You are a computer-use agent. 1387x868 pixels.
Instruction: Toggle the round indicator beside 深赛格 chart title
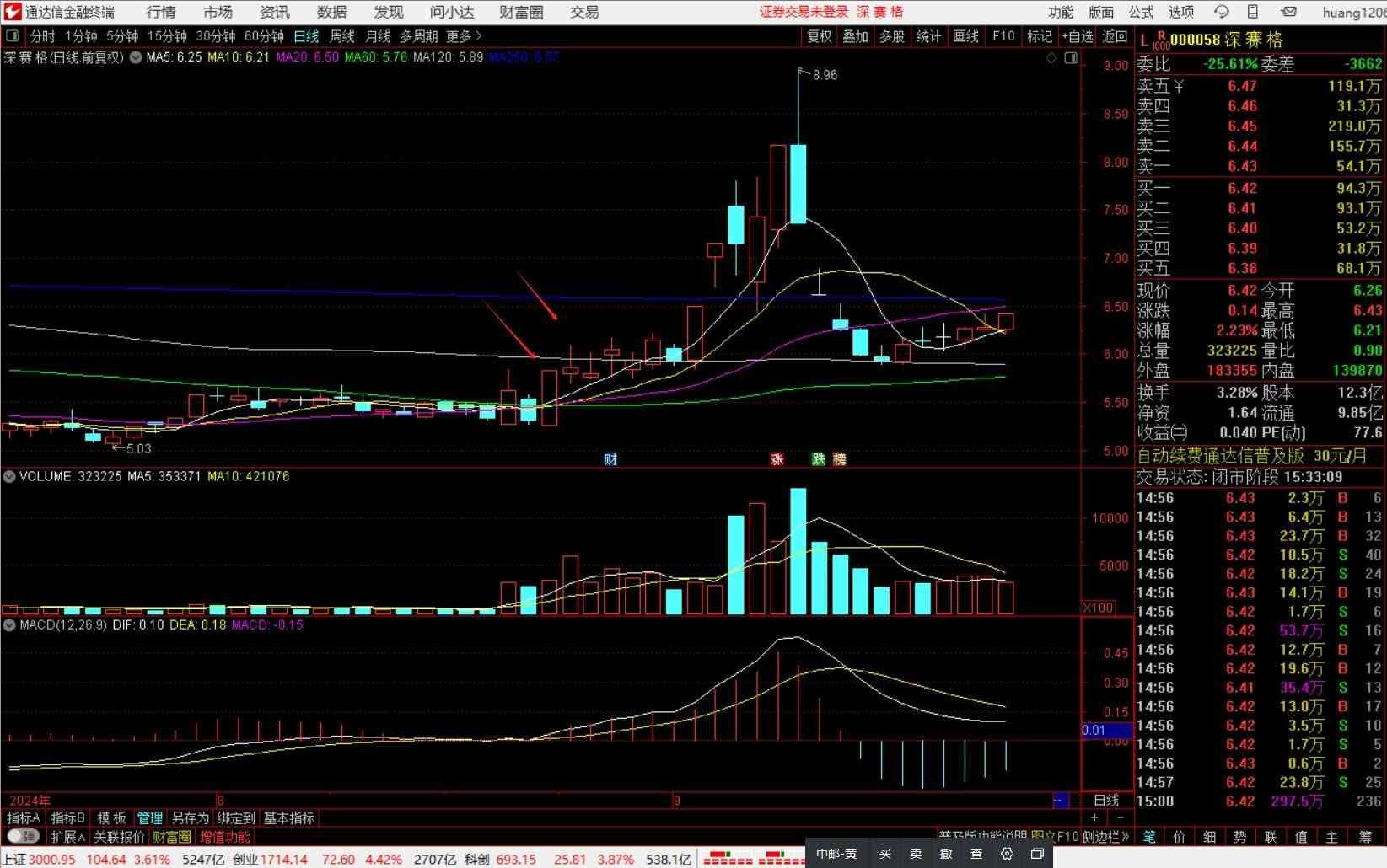(135, 57)
